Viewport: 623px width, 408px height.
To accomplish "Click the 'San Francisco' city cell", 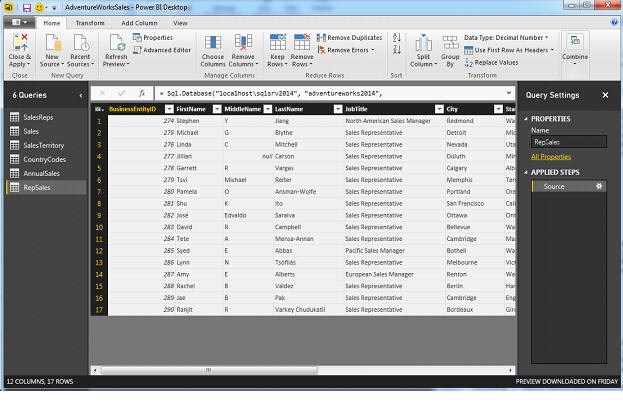I will point(474,203).
